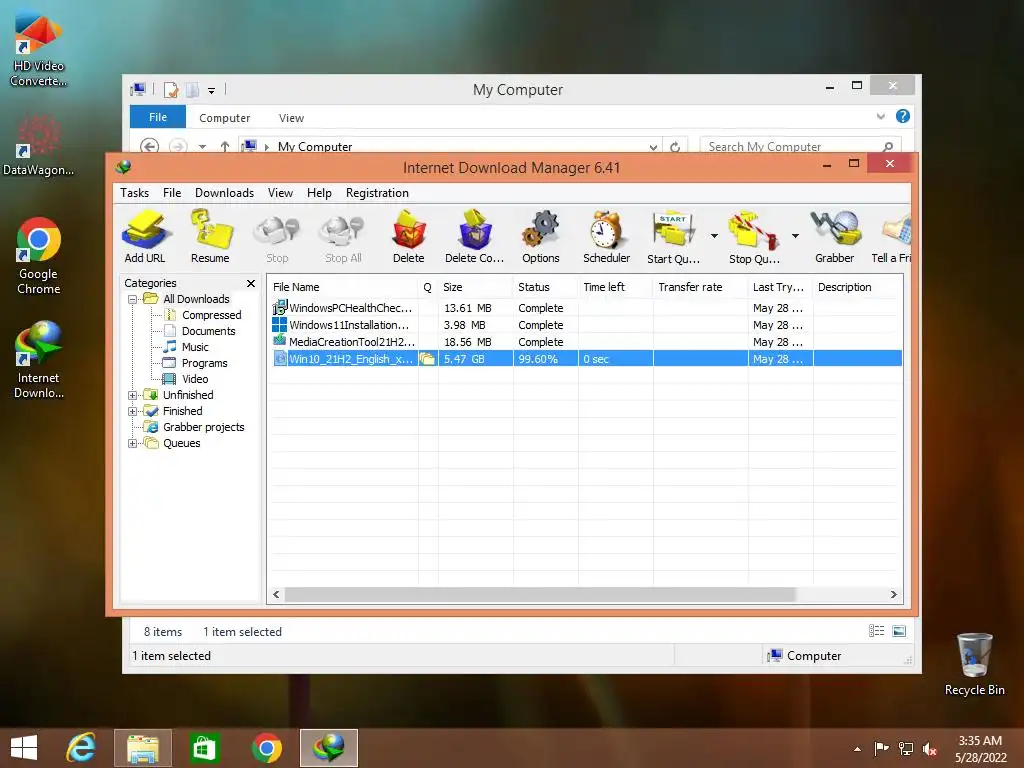The image size is (1024, 768).
Task: Select WindowsPCHealthChec... download row
Action: 586,308
